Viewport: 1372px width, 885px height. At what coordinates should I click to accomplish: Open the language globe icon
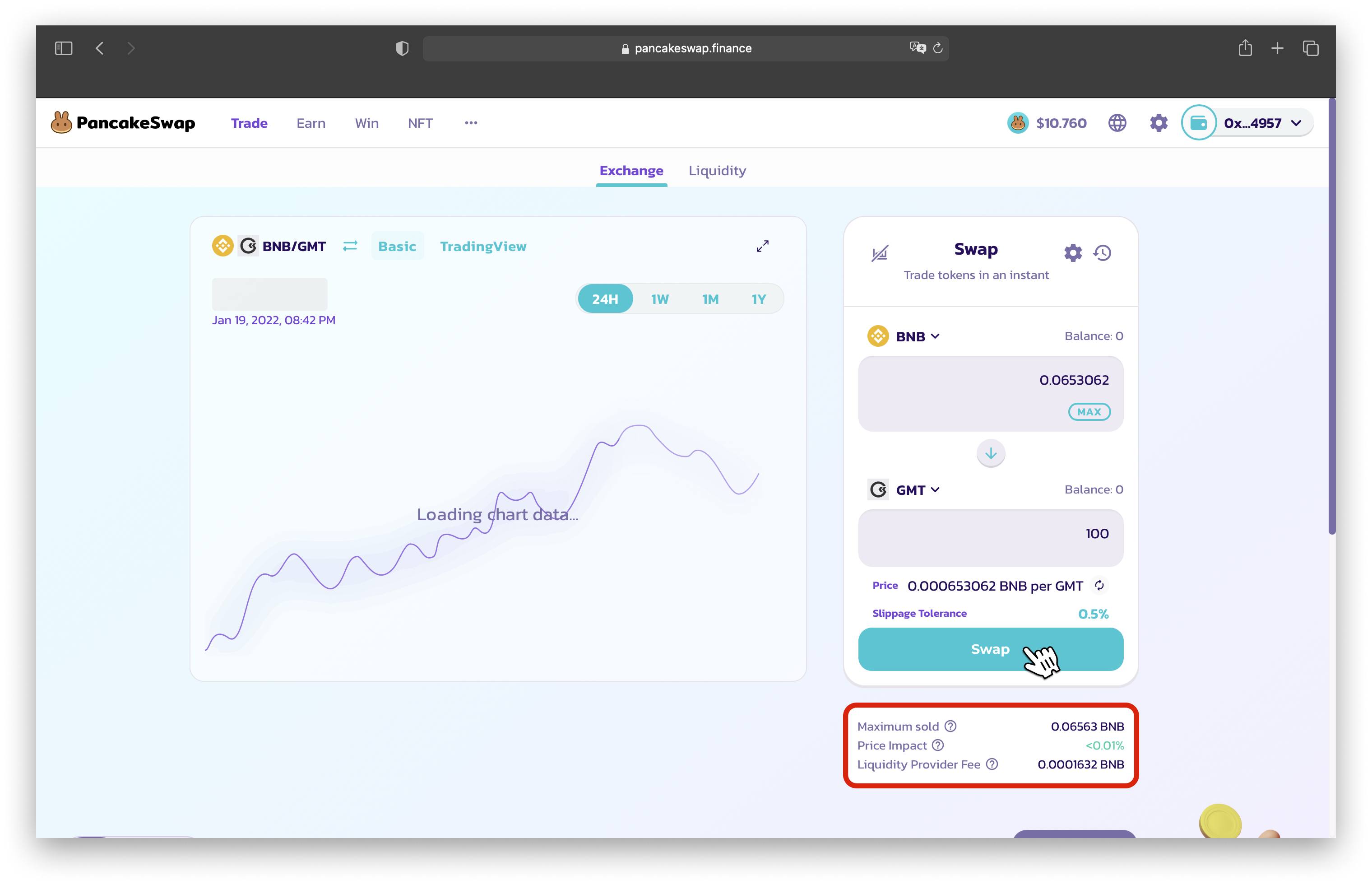click(1117, 123)
